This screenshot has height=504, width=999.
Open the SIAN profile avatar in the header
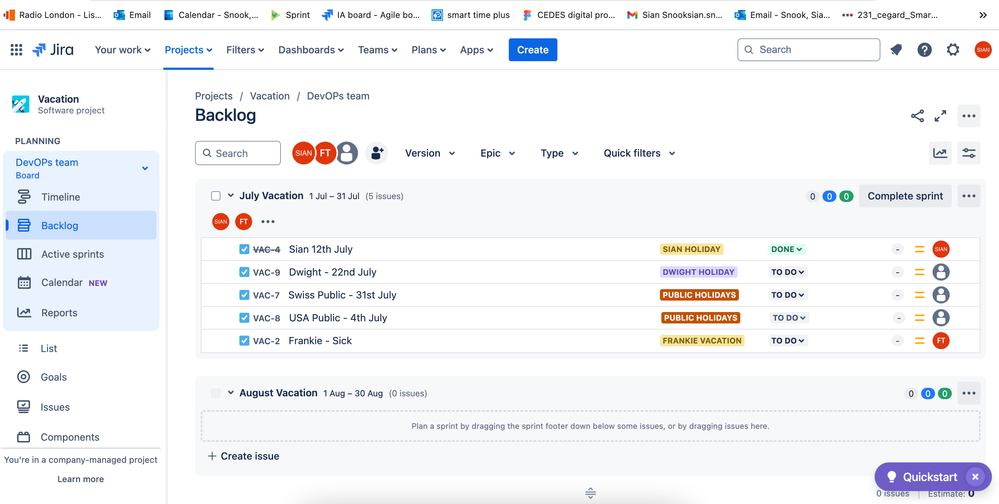pos(983,50)
